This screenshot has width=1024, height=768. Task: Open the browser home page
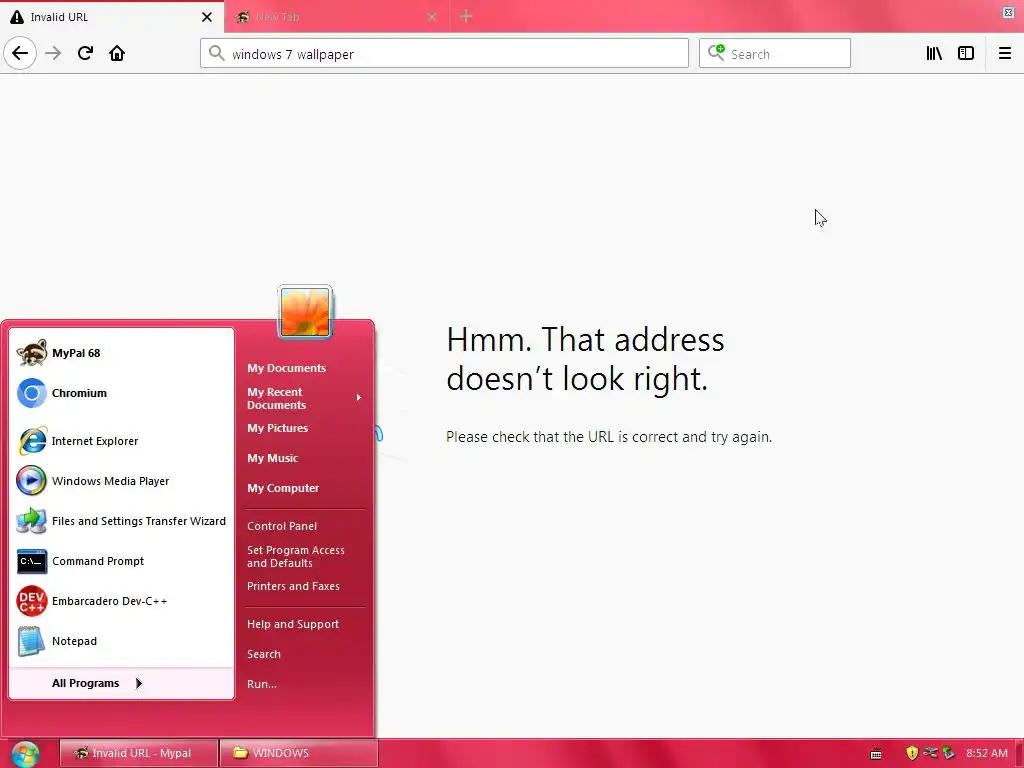click(117, 53)
